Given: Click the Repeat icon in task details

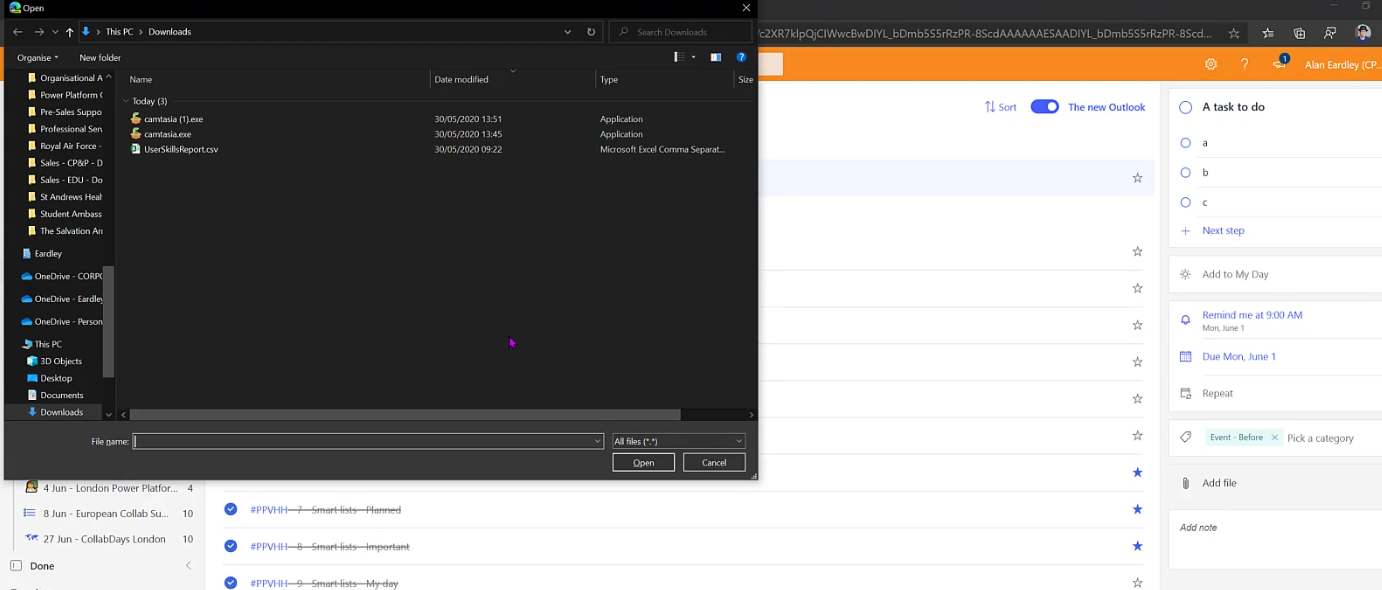Looking at the screenshot, I should tap(1186, 393).
